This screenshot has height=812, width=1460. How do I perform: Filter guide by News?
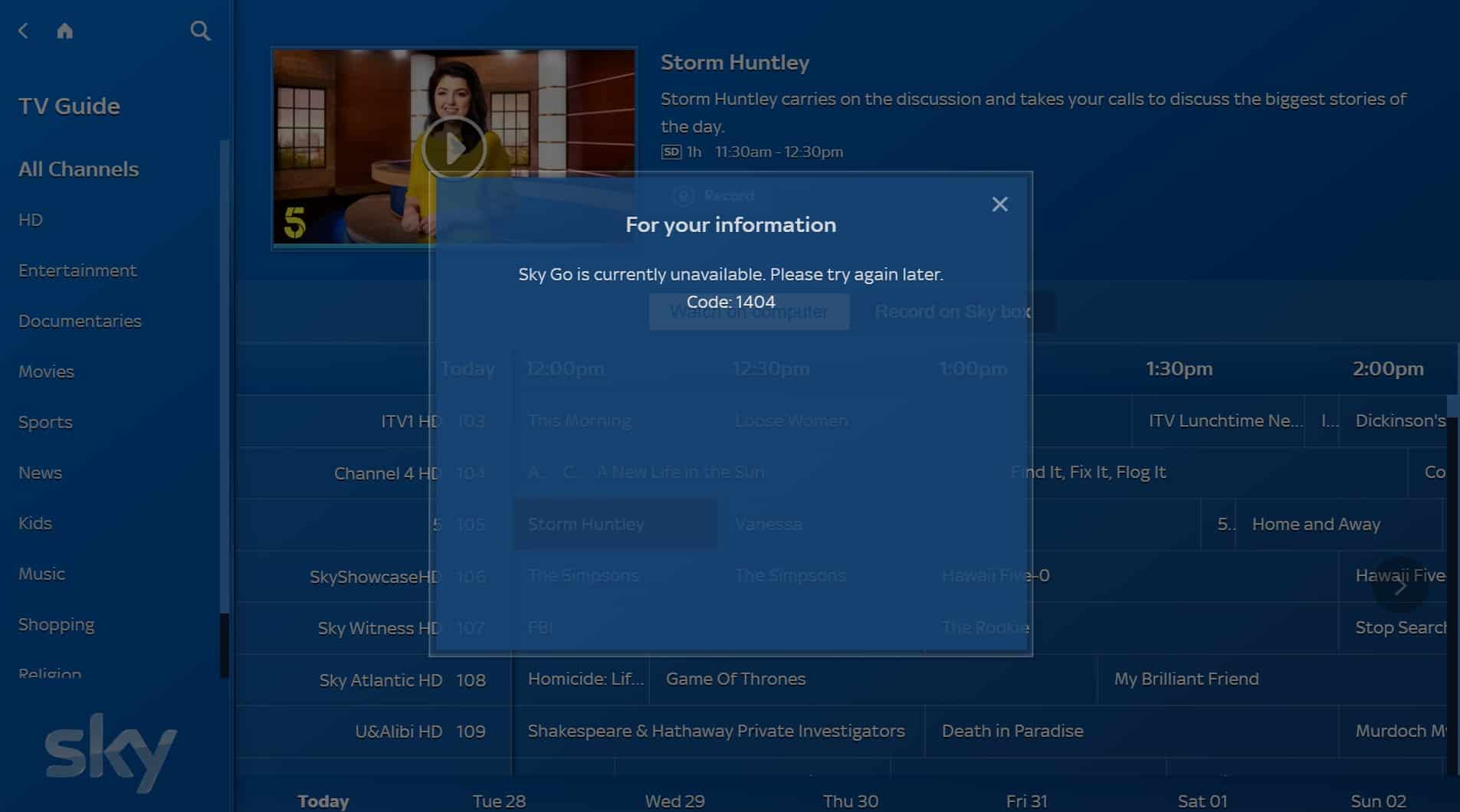[40, 473]
